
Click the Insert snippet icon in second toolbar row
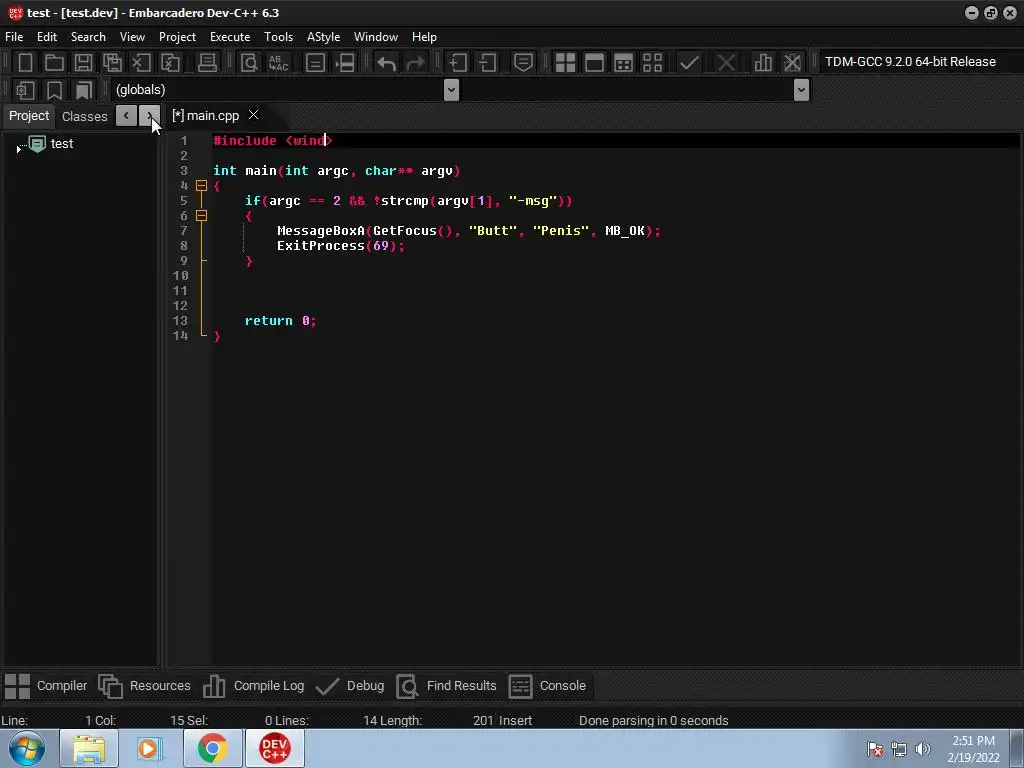coord(25,90)
